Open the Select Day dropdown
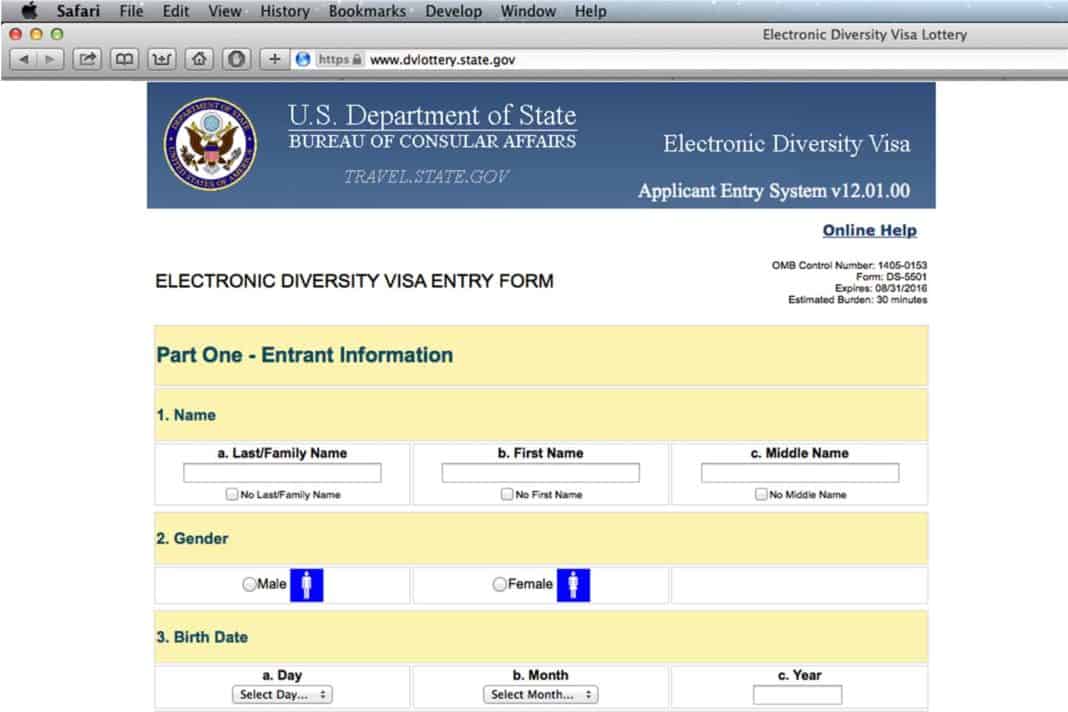The height and width of the screenshot is (712, 1068). click(x=282, y=694)
